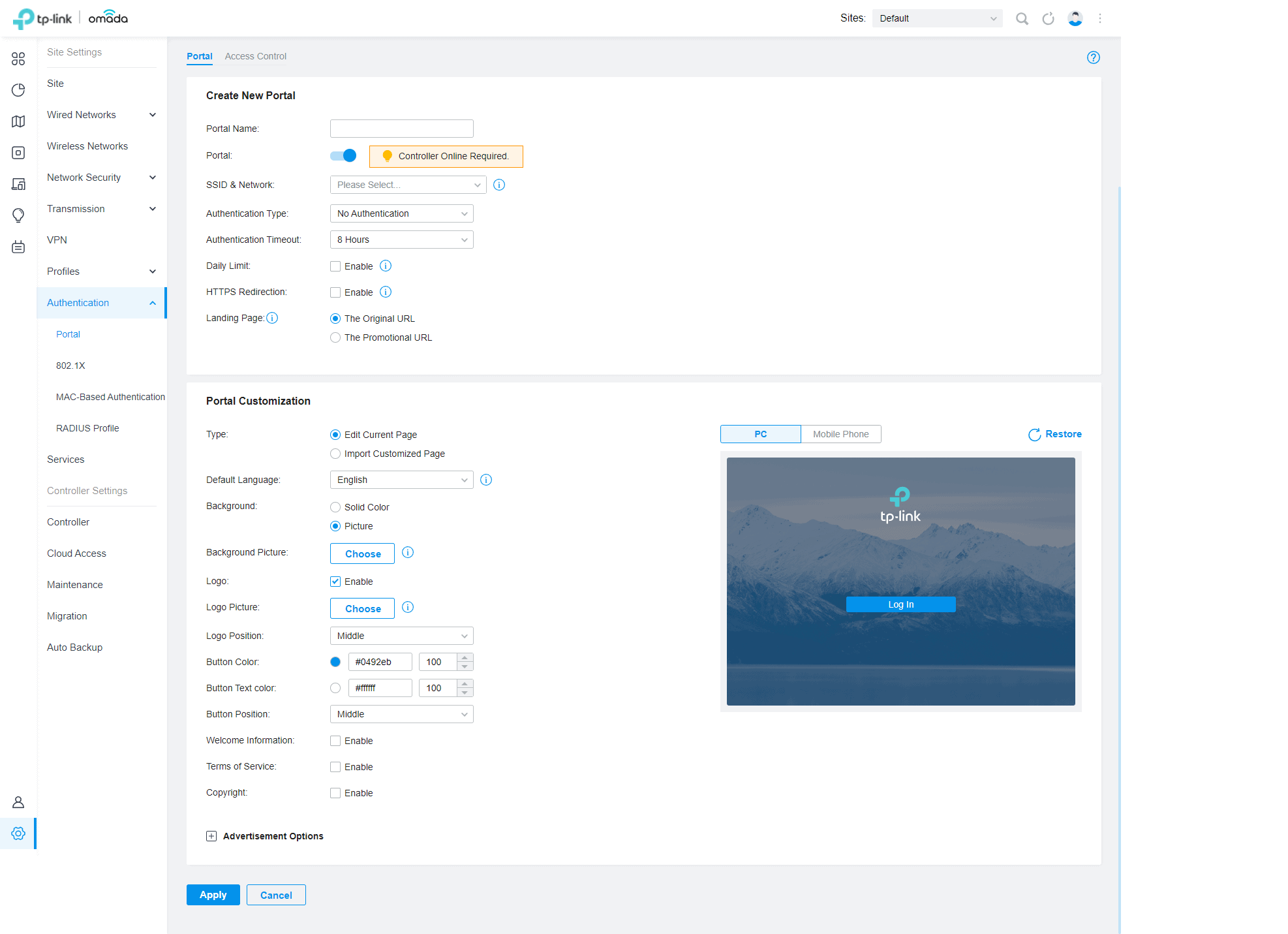This screenshot has width=1288, height=934.
Task: Choose a Background Picture file
Action: point(362,553)
